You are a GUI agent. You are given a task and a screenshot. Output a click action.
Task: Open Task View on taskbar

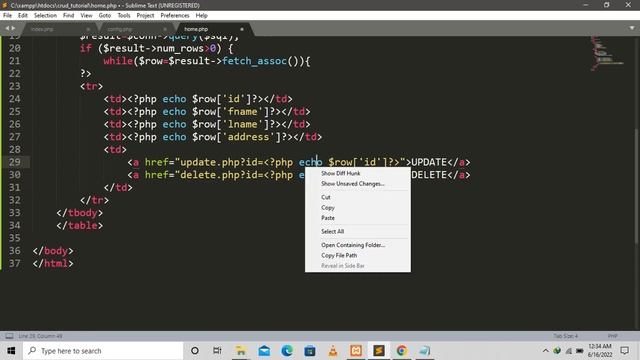click(x=217, y=351)
